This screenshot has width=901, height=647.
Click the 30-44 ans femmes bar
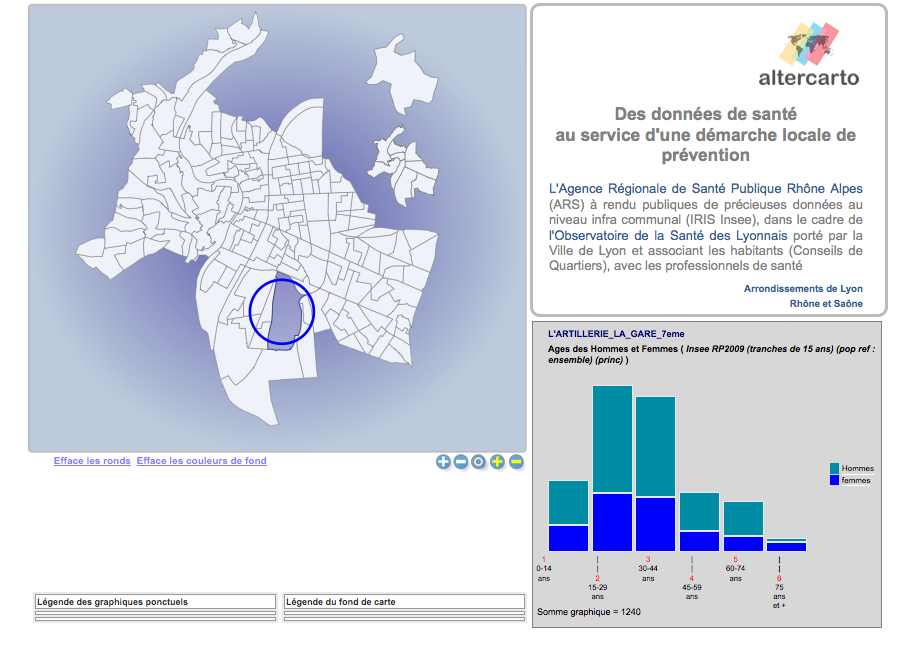point(655,523)
